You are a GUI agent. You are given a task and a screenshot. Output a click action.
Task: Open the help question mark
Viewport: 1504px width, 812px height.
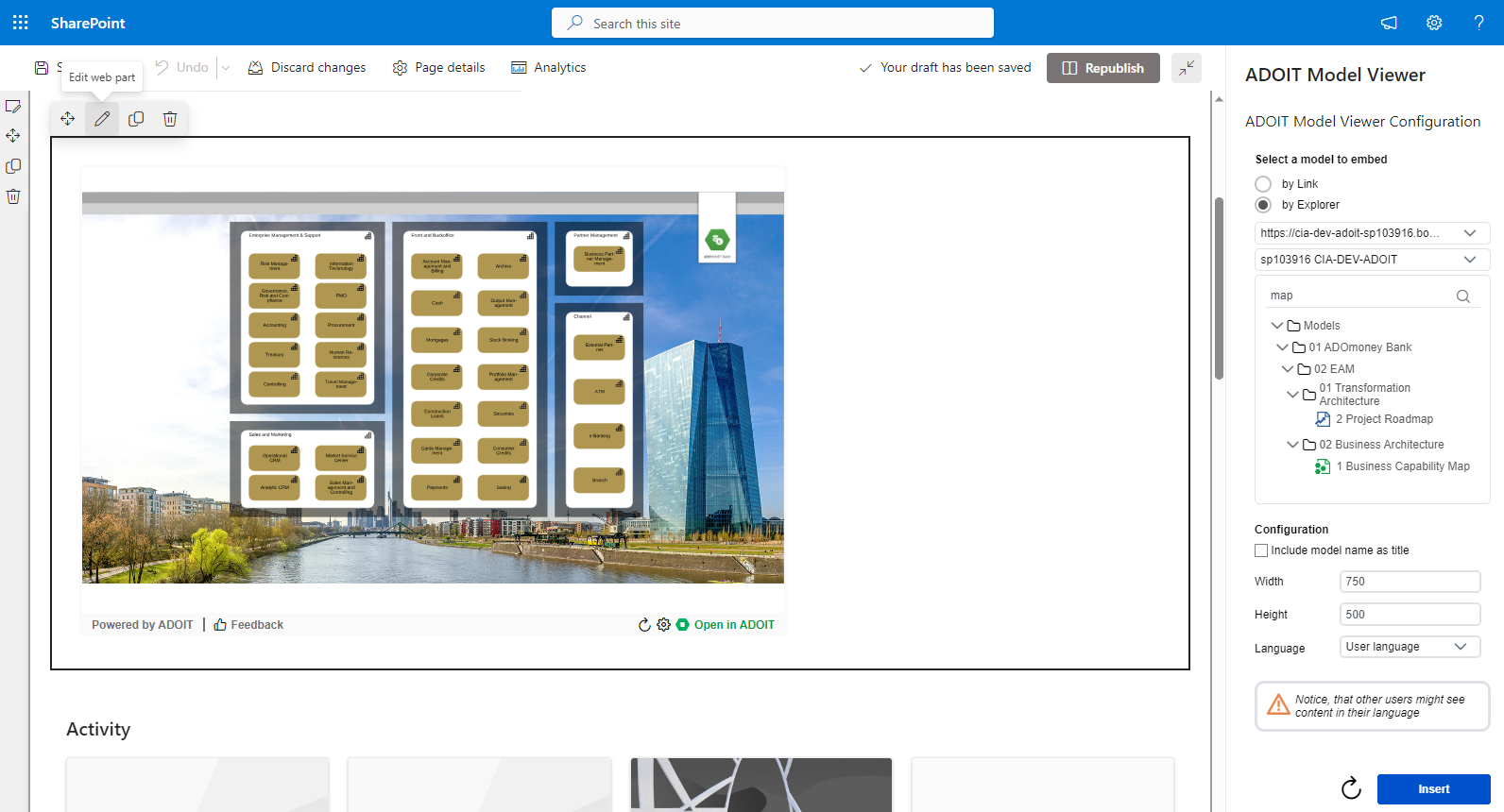pos(1478,23)
